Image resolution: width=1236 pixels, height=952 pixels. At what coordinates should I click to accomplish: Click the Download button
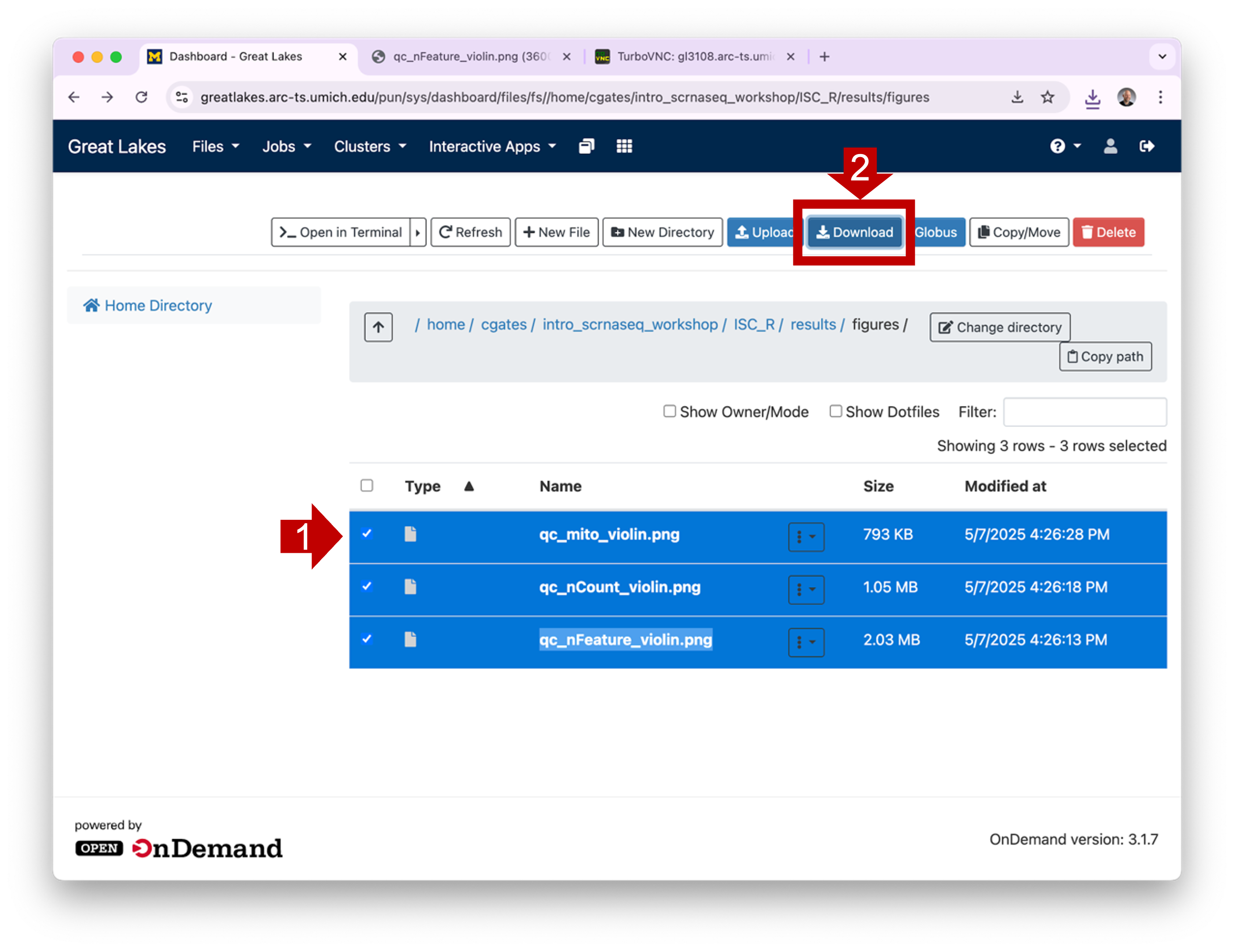click(854, 233)
